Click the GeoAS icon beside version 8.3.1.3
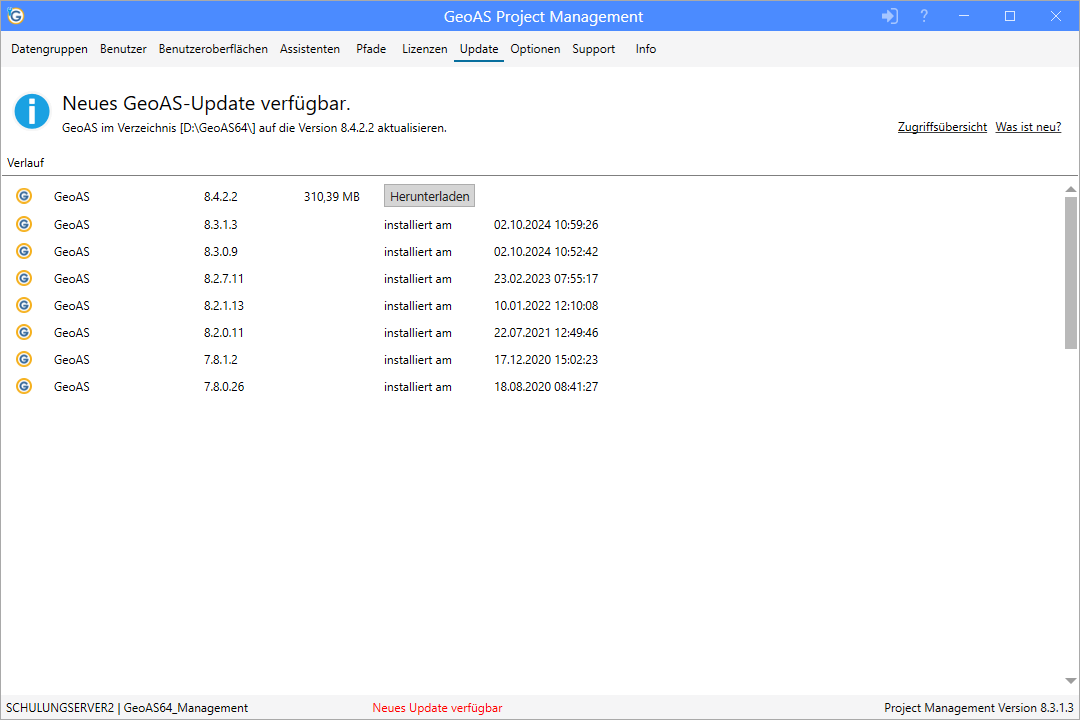This screenshot has height=720, width=1080. coord(24,225)
